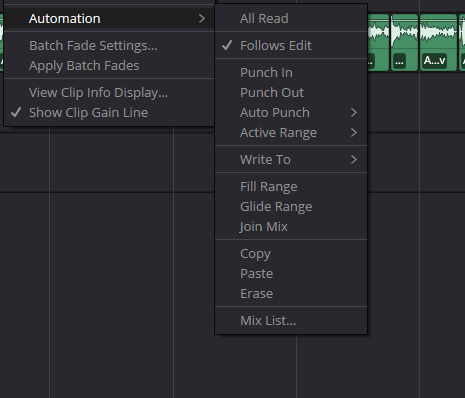Image resolution: width=465 pixels, height=398 pixels.
Task: Open View Clip Info Display...
Action: click(x=109, y=93)
